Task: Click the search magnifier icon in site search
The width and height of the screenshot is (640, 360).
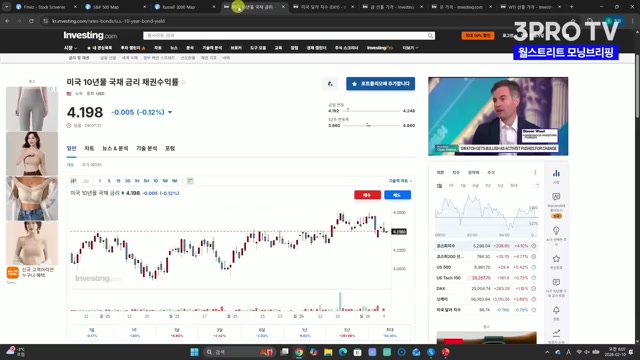Action: coord(430,36)
